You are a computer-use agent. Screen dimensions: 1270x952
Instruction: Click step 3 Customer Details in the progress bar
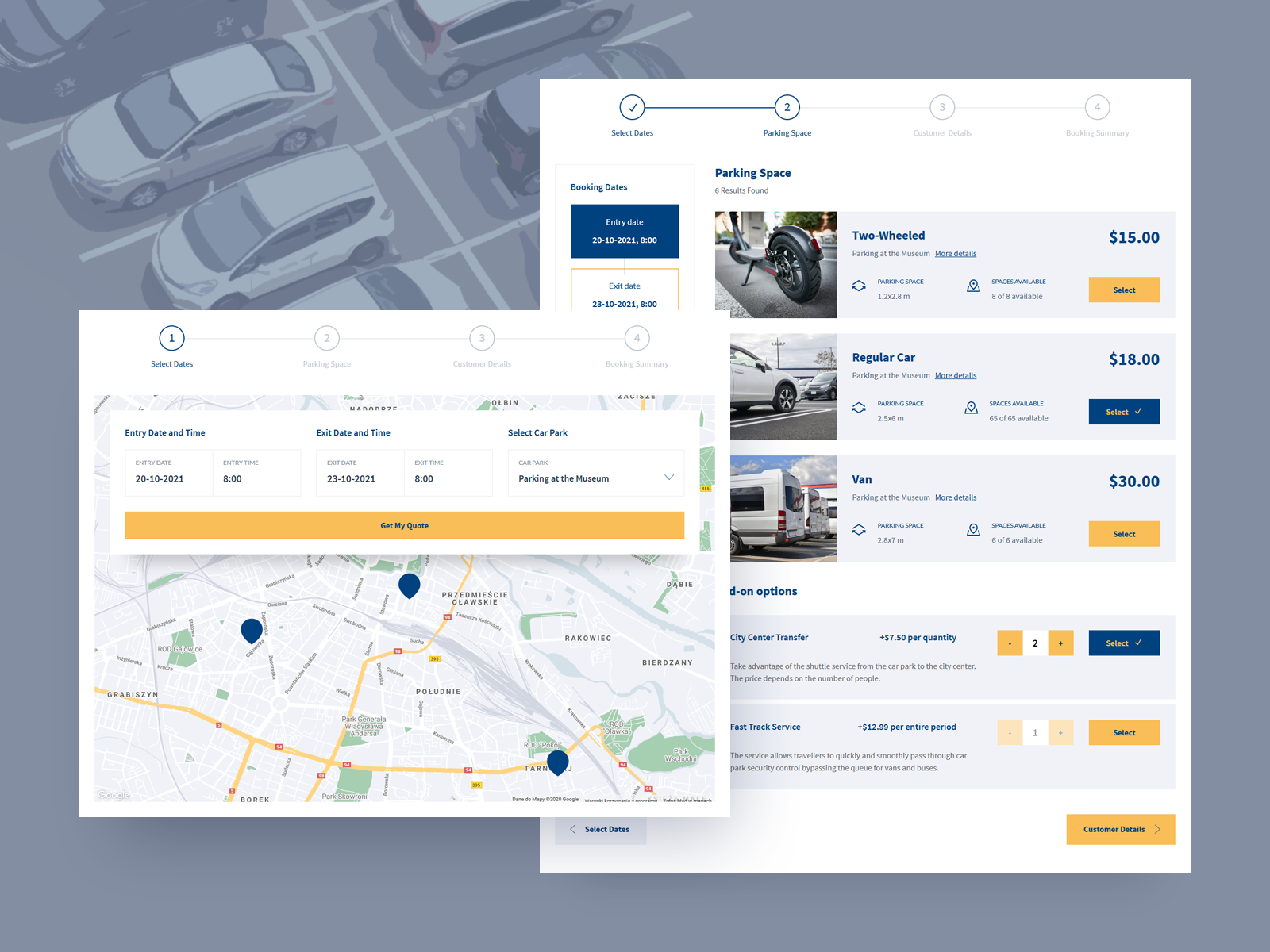pyautogui.click(x=942, y=107)
